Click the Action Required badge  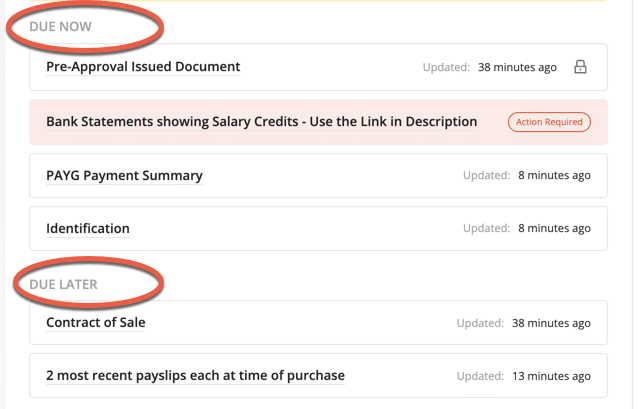(549, 122)
